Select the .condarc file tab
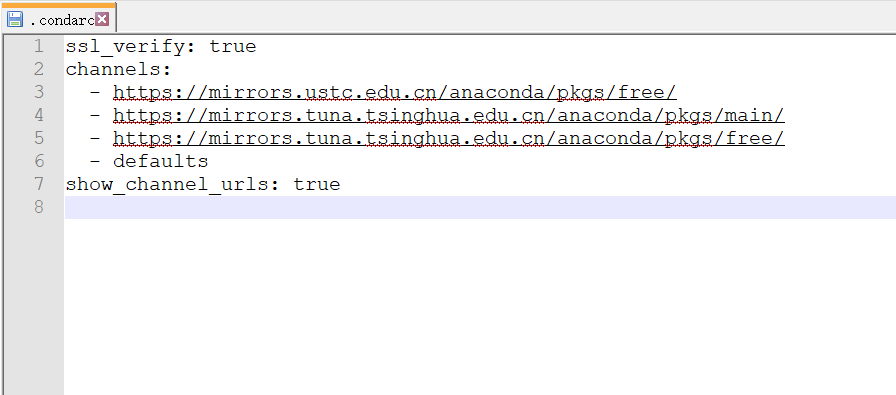This screenshot has height=395, width=896. 58,17
